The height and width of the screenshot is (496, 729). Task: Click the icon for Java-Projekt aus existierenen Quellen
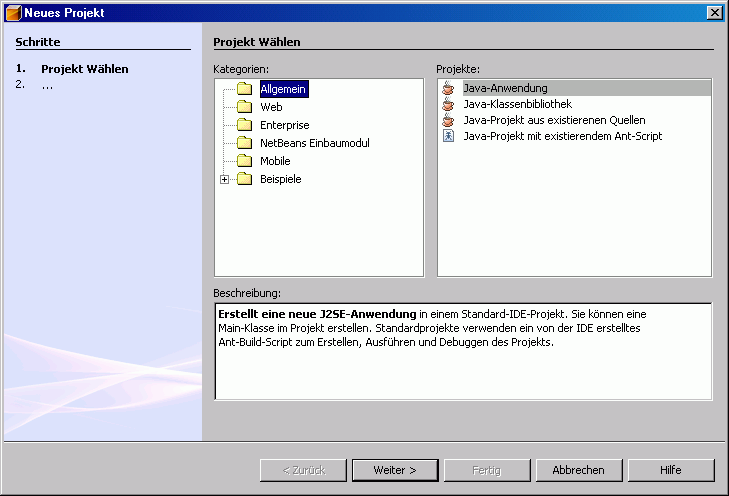tap(448, 120)
